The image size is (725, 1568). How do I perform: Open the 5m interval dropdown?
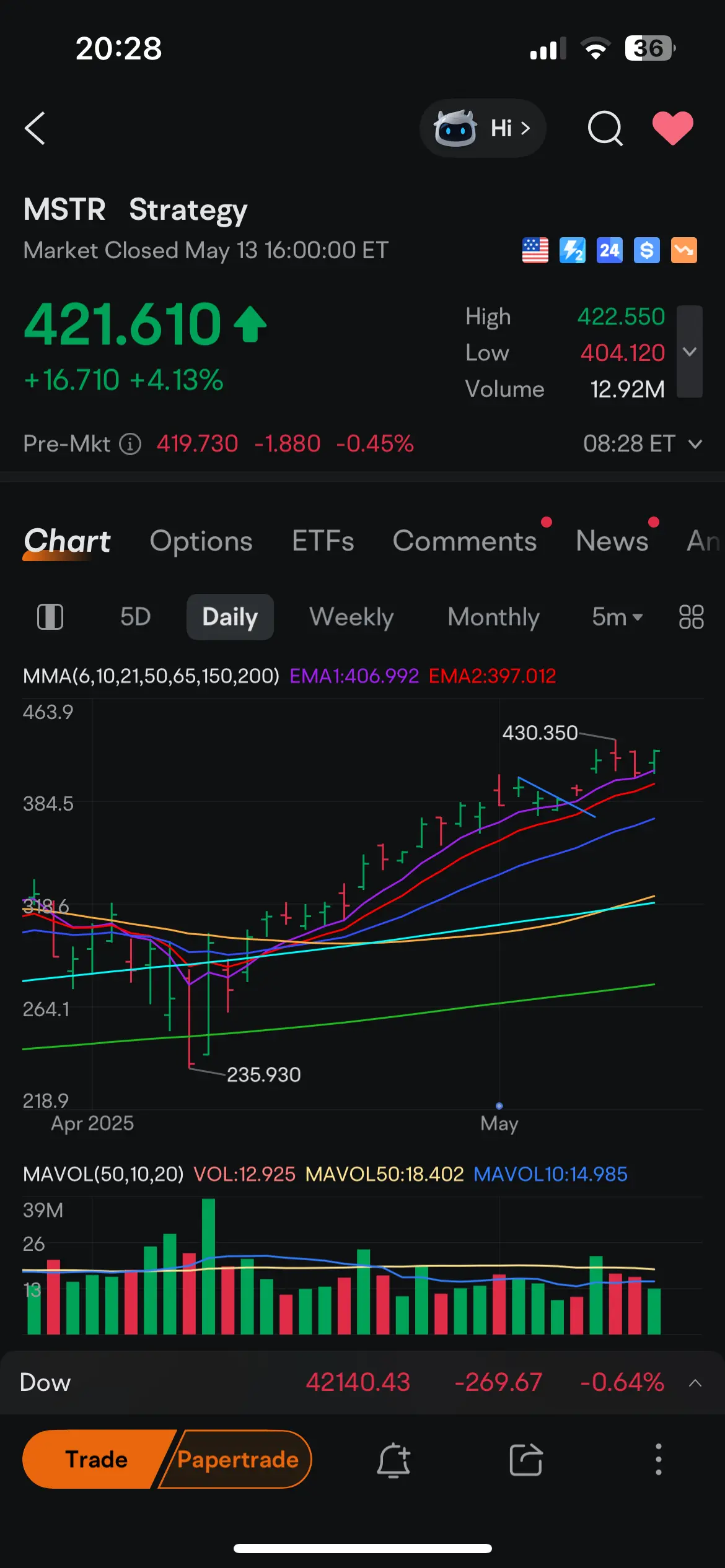(617, 617)
